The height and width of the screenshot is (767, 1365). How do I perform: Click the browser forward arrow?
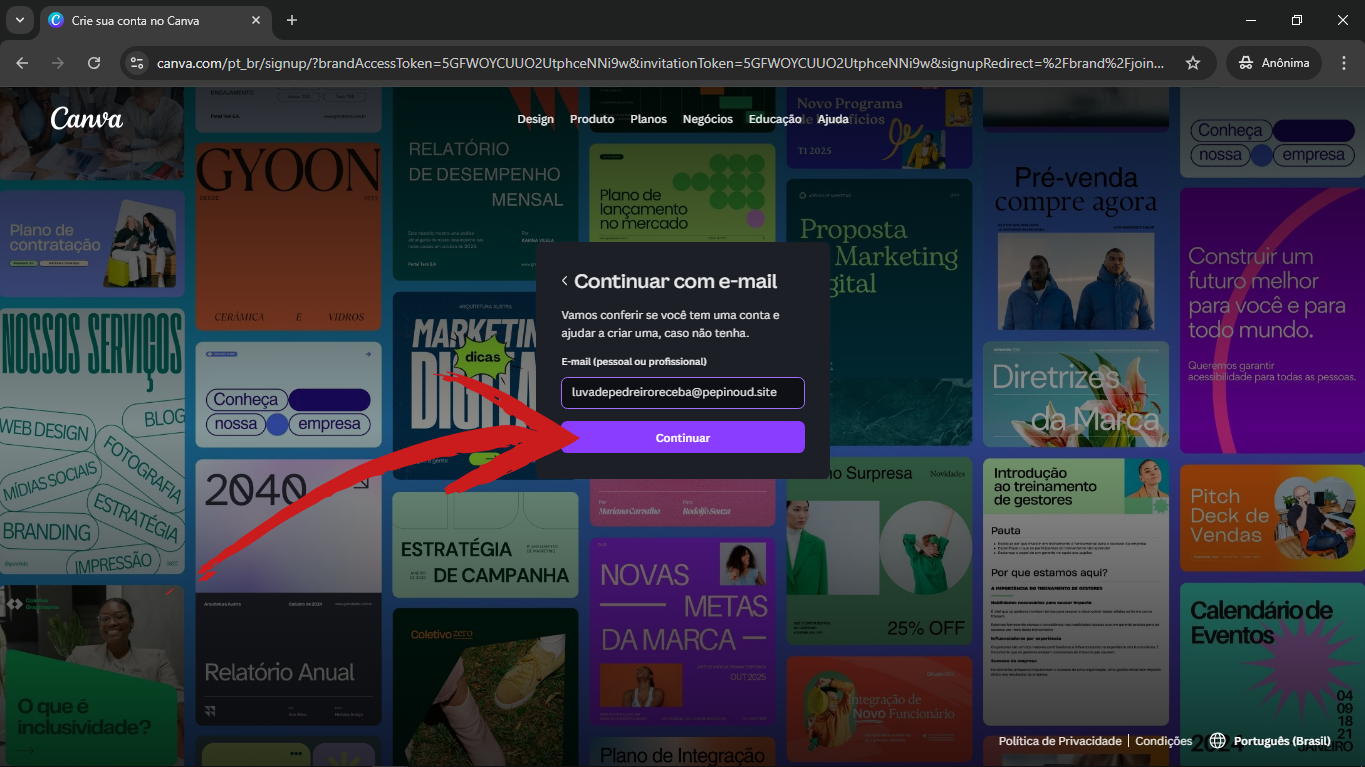tap(58, 63)
